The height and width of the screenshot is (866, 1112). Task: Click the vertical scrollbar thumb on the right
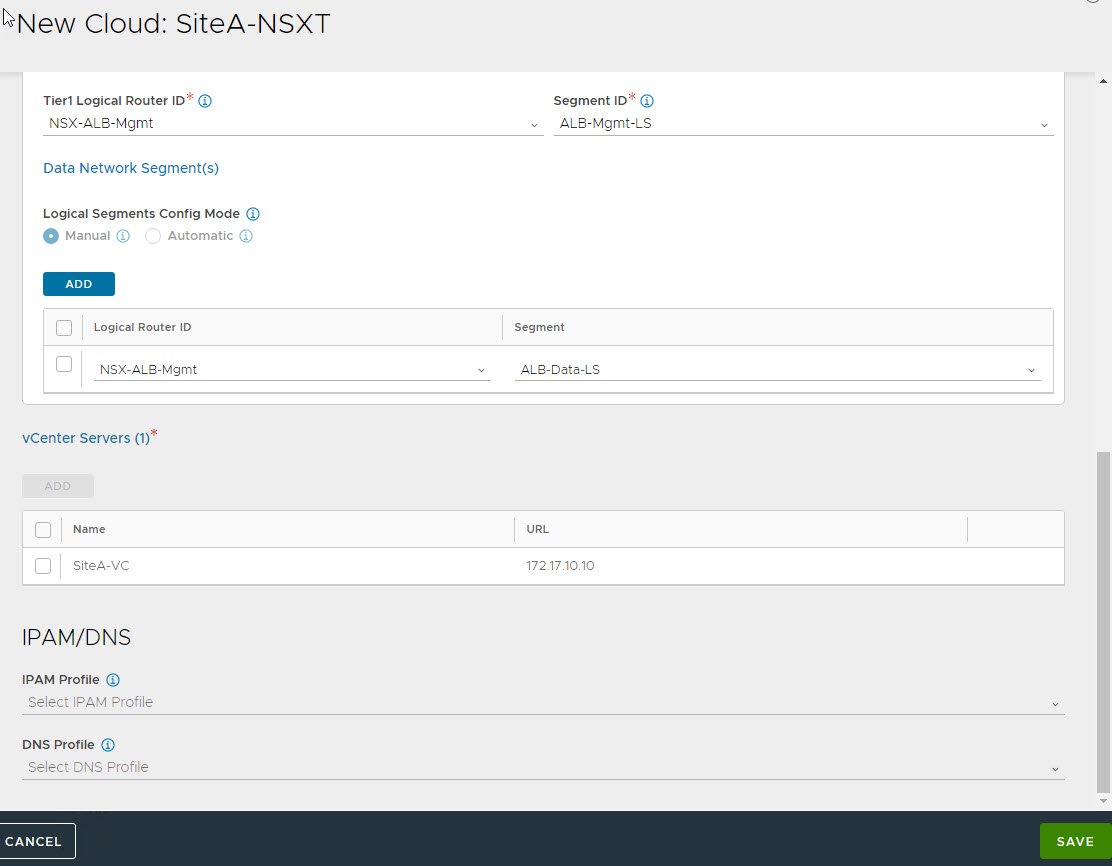pos(1103,620)
